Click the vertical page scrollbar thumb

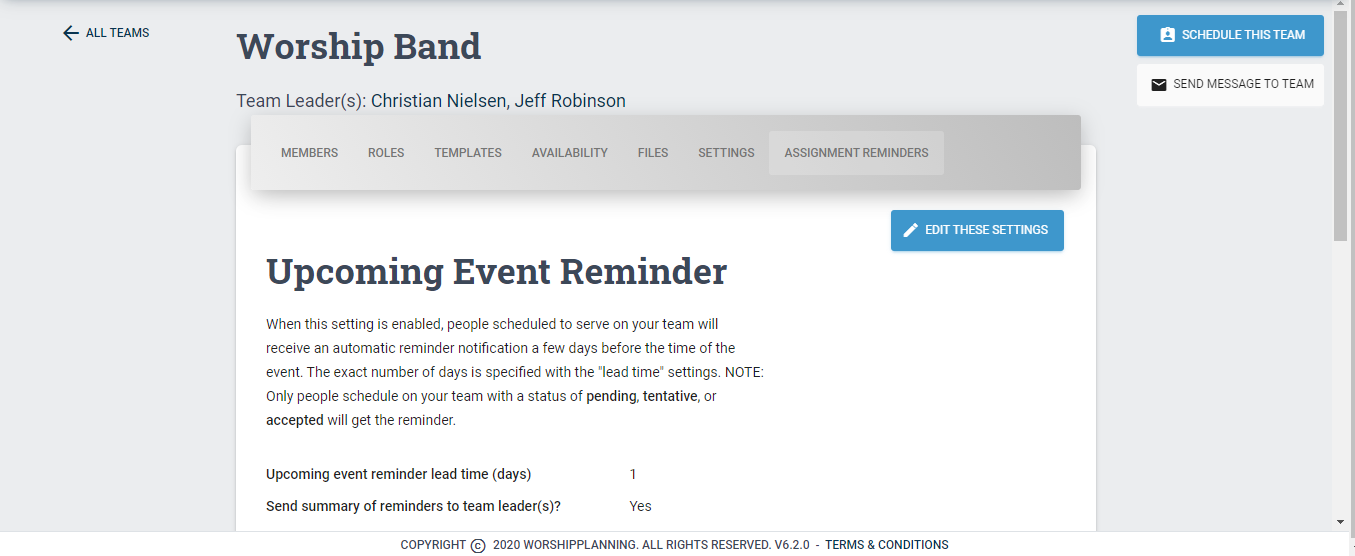click(1340, 127)
